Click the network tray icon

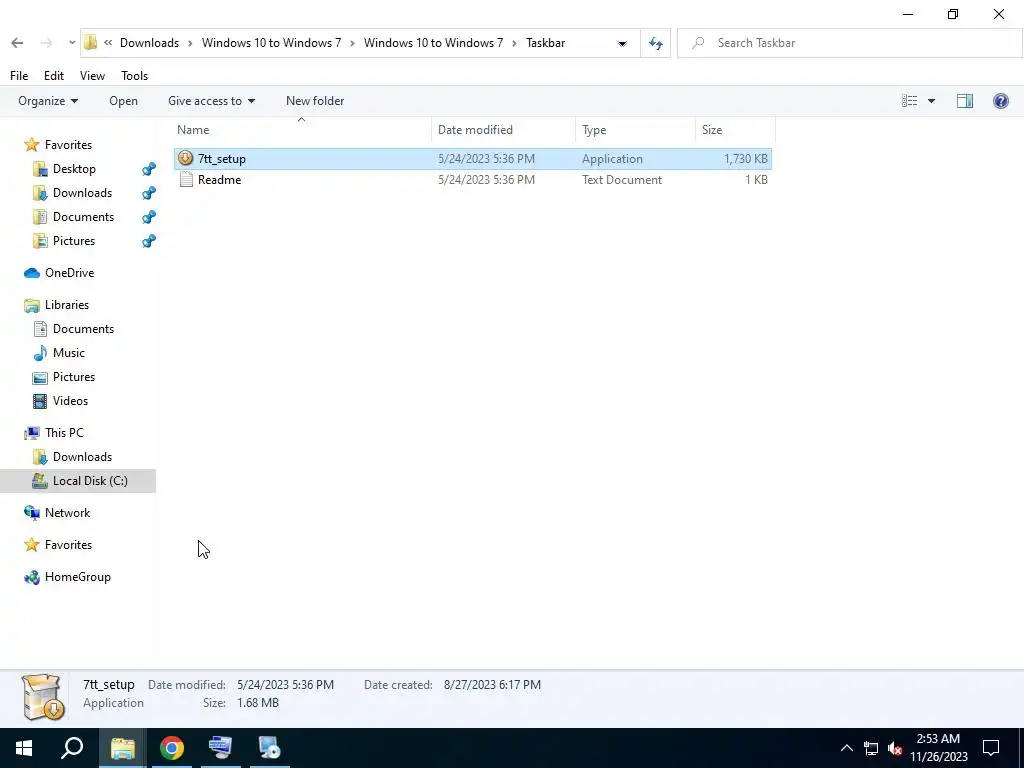pyautogui.click(x=871, y=748)
